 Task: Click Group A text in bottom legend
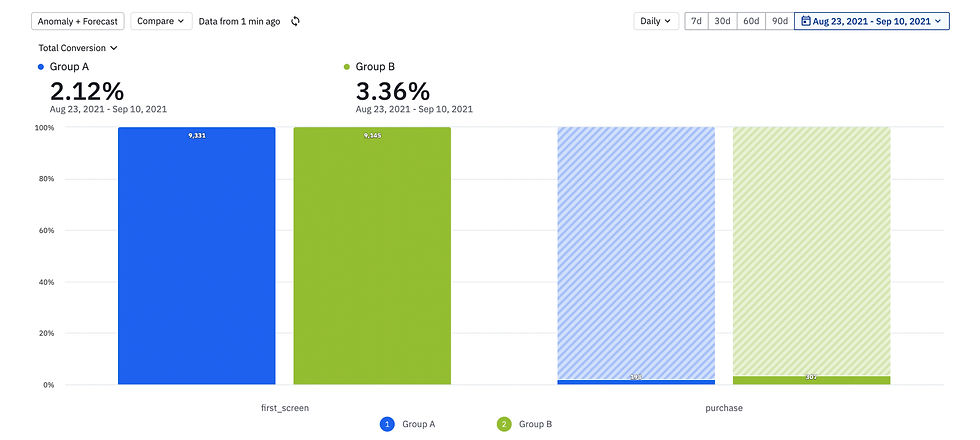[x=419, y=424]
